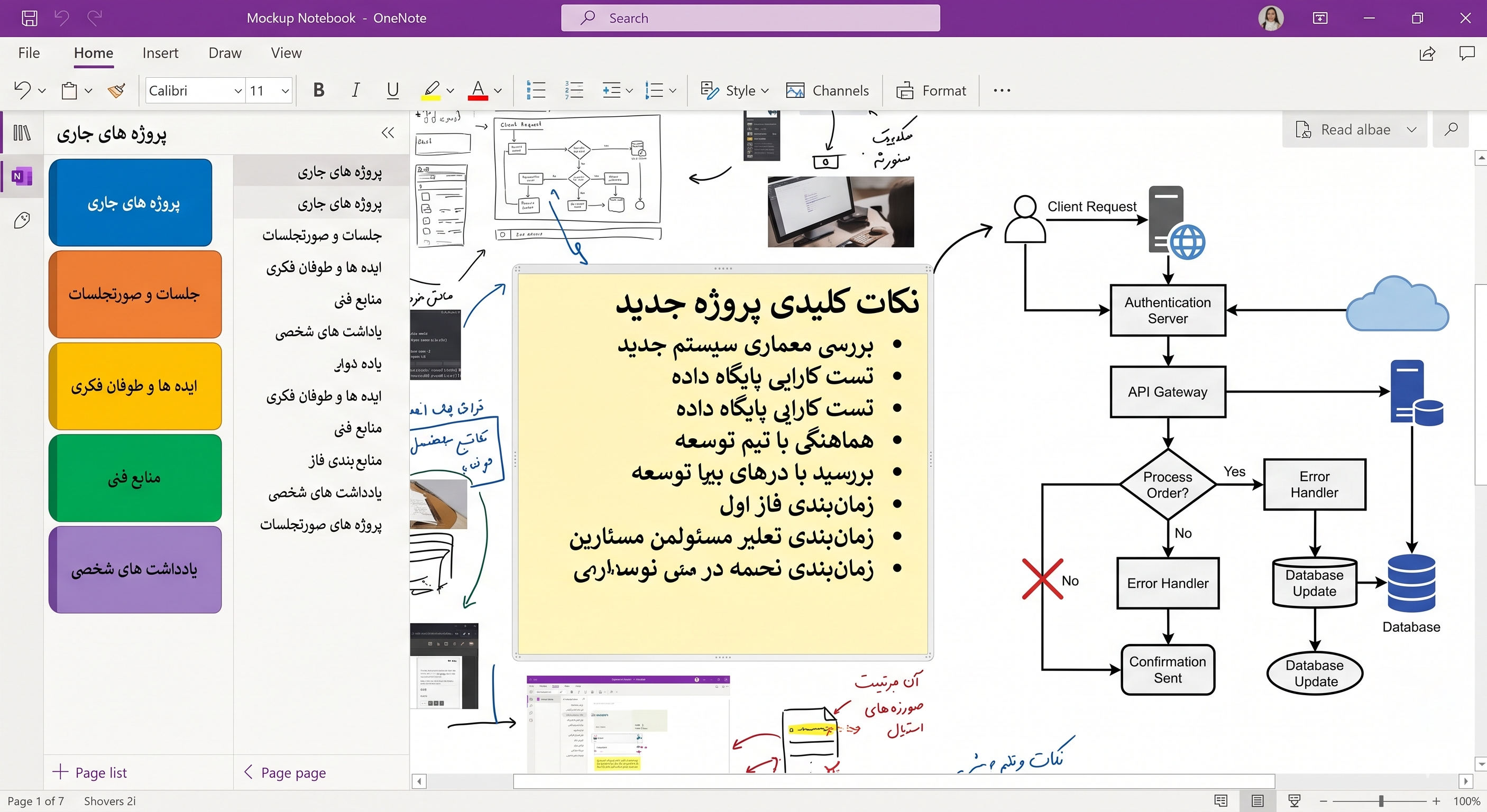Redo via title bar redo arrow

point(95,18)
